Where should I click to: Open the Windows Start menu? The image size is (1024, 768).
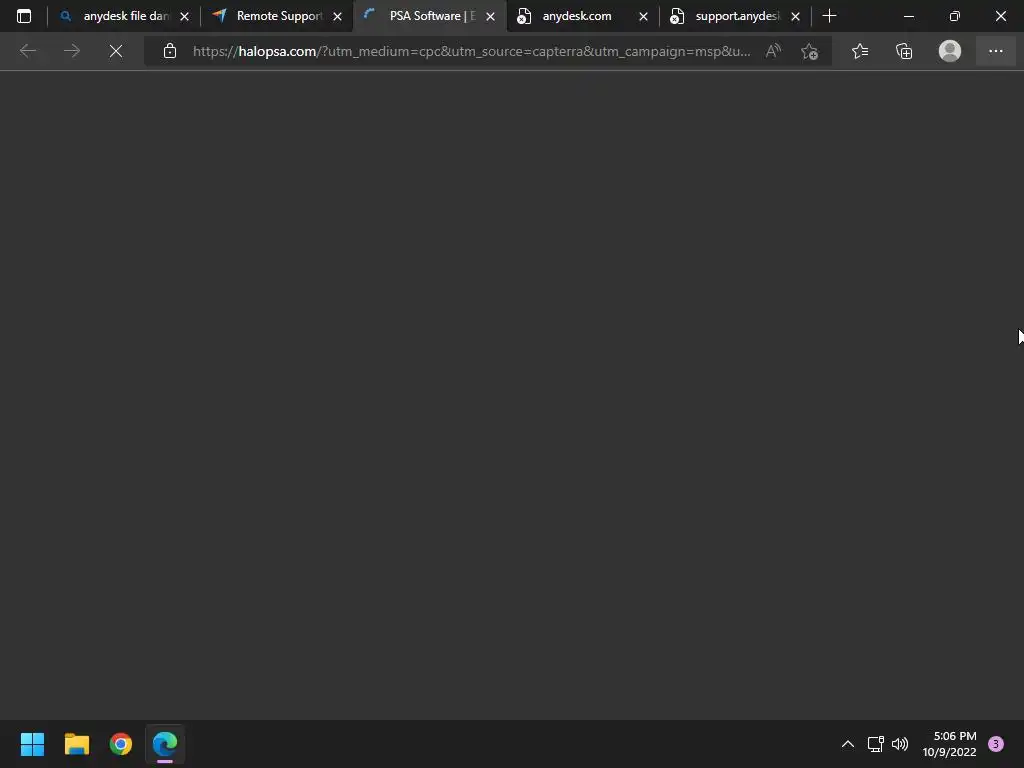click(x=32, y=744)
